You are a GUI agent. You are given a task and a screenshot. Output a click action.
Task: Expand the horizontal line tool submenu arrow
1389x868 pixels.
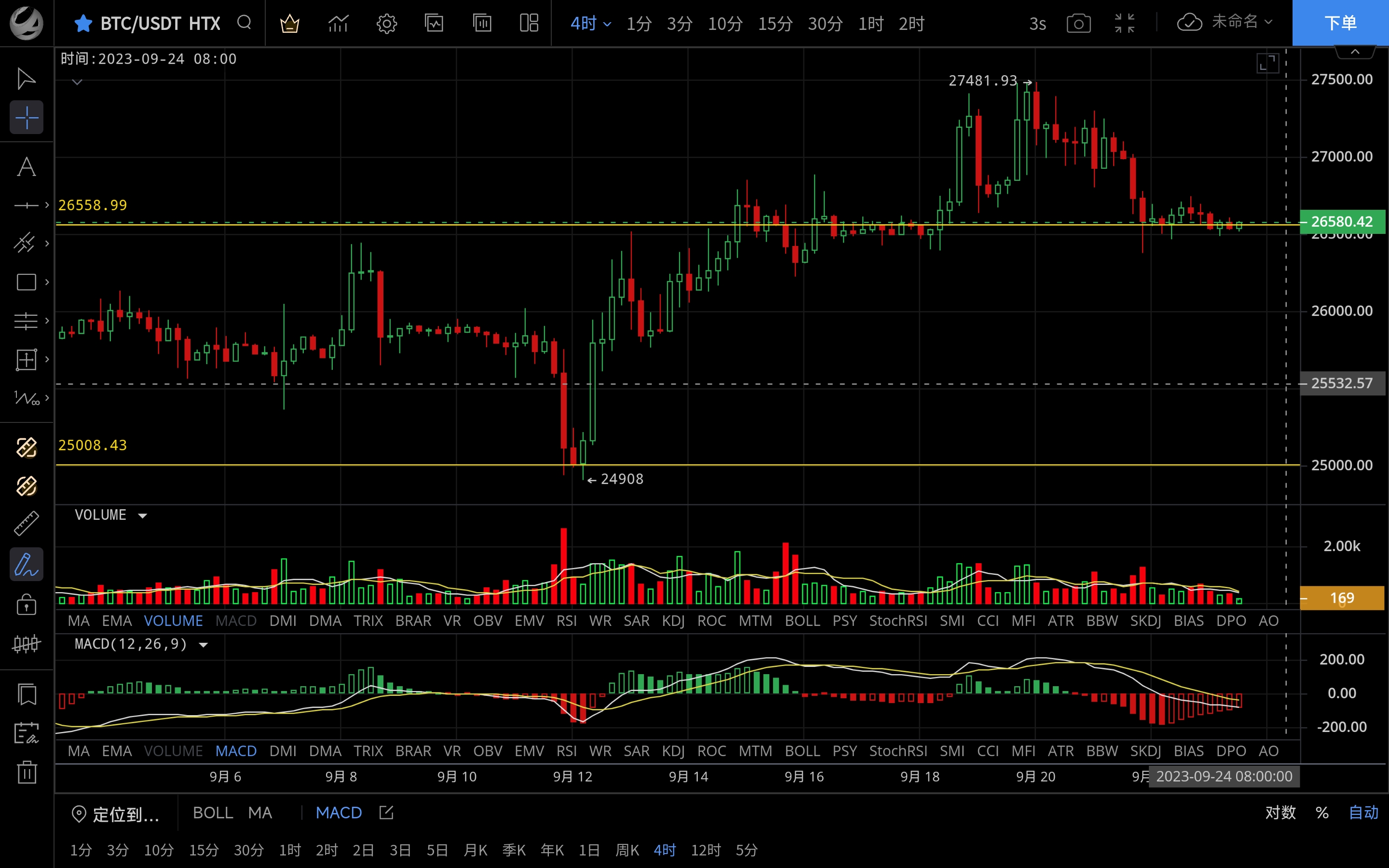point(47,205)
